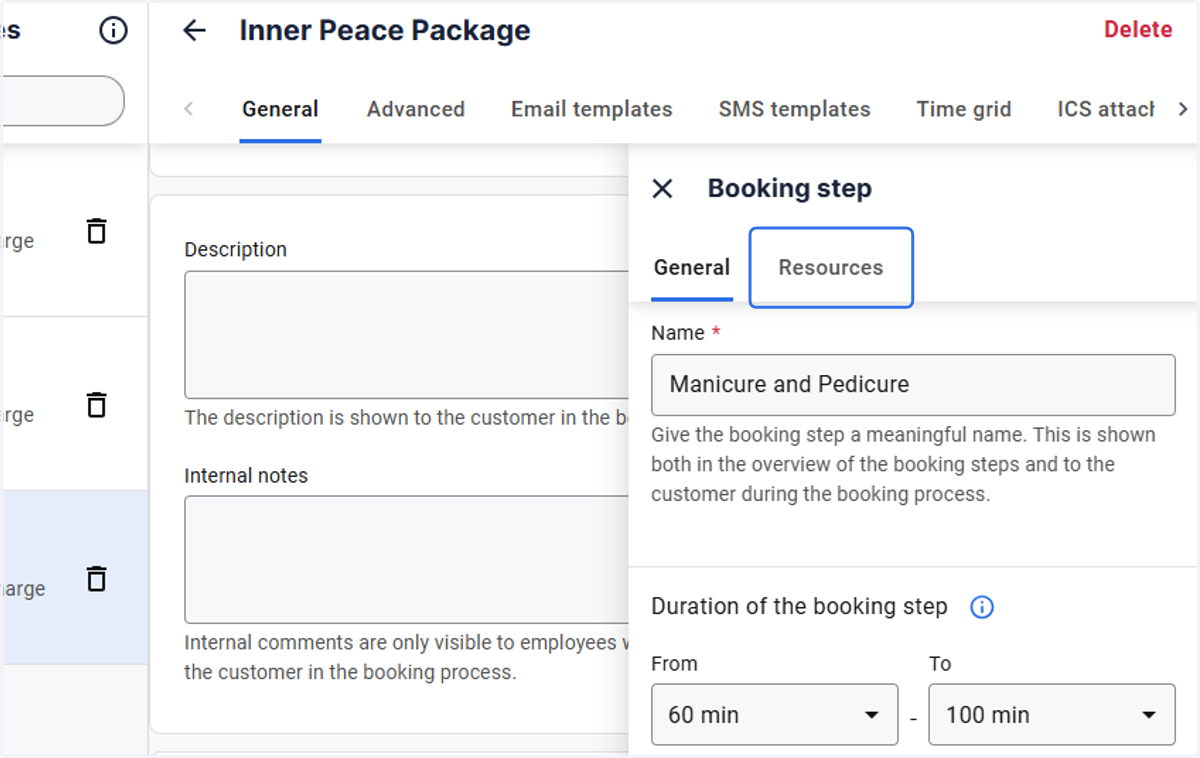Open the SMS templates tab
Image resolution: width=1200 pixels, height=758 pixels.
coord(794,109)
